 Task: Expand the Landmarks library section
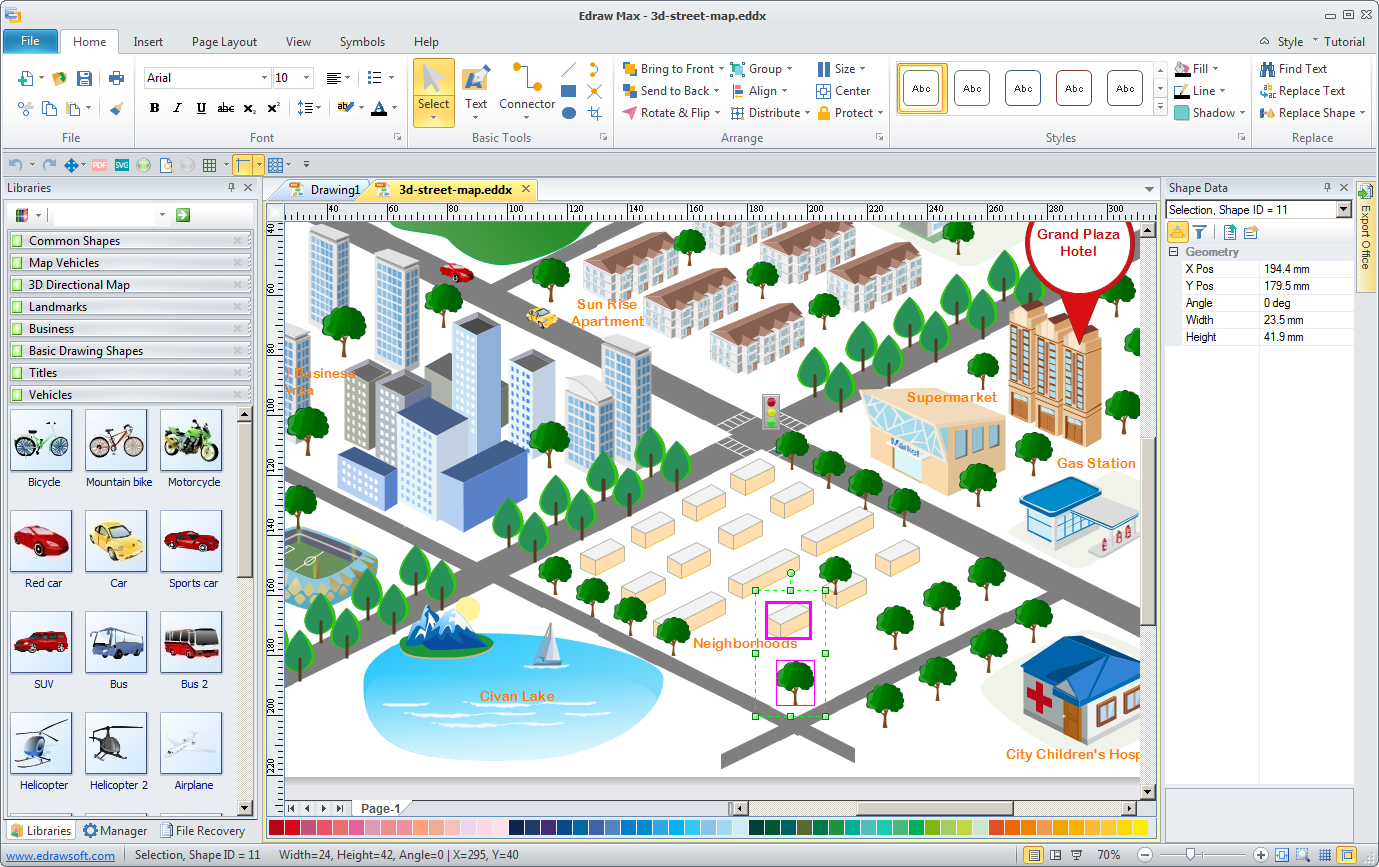(x=58, y=307)
